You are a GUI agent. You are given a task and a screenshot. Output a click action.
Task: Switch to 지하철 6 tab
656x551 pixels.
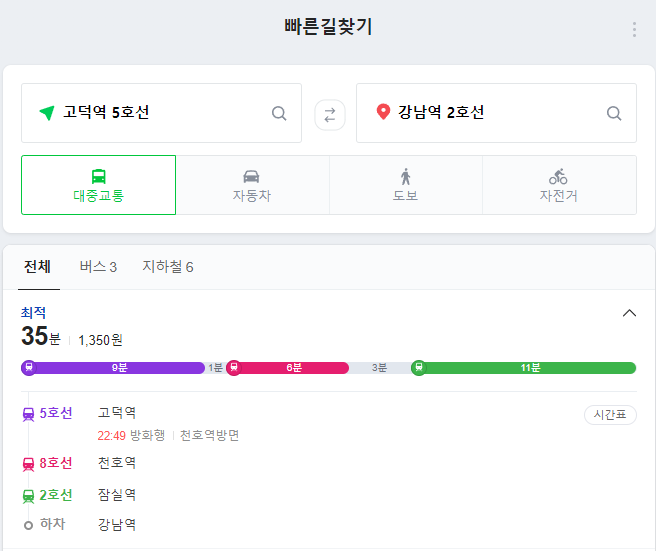pos(168,267)
